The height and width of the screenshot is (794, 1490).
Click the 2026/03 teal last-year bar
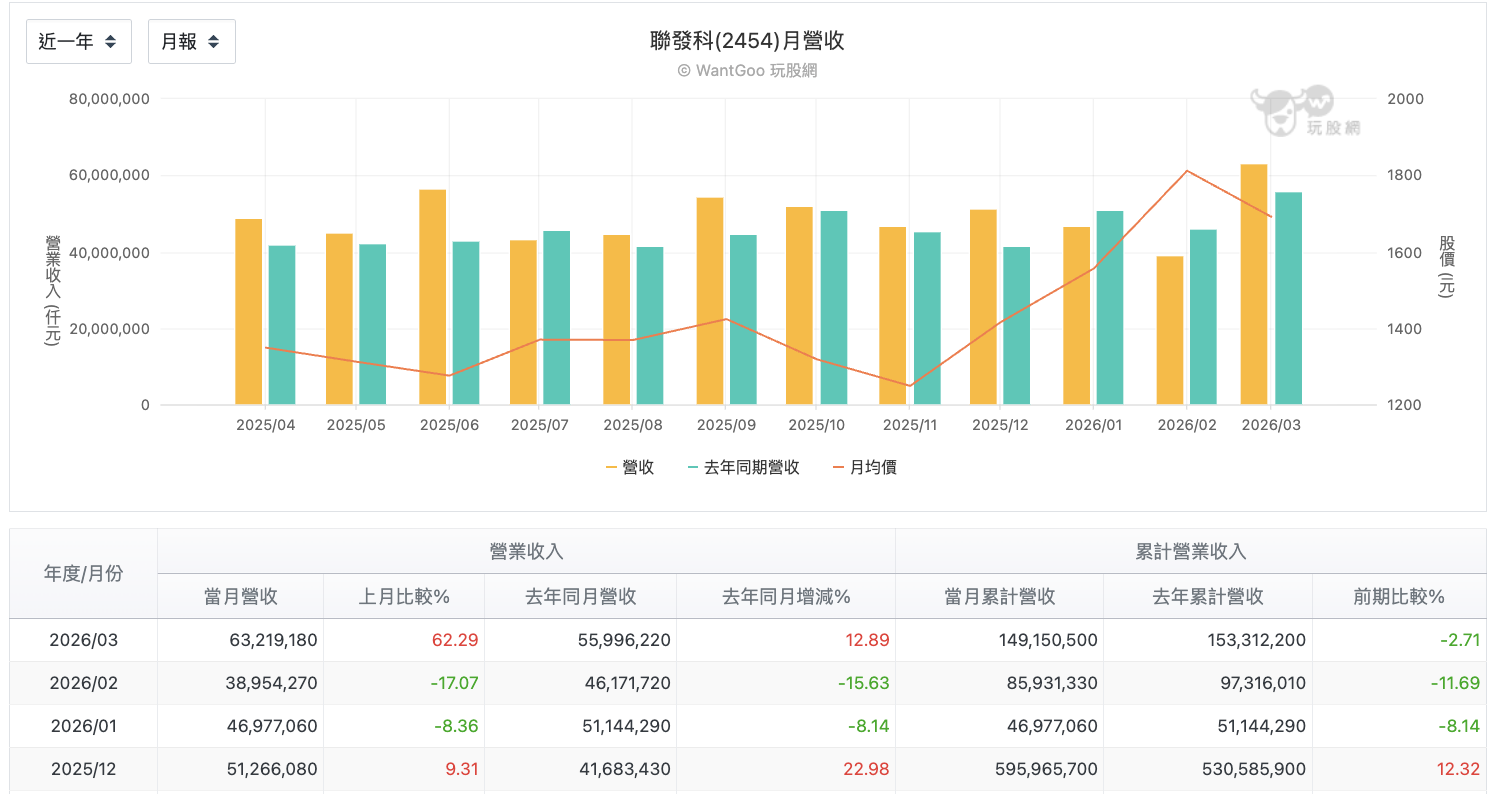pyautogui.click(x=1288, y=299)
